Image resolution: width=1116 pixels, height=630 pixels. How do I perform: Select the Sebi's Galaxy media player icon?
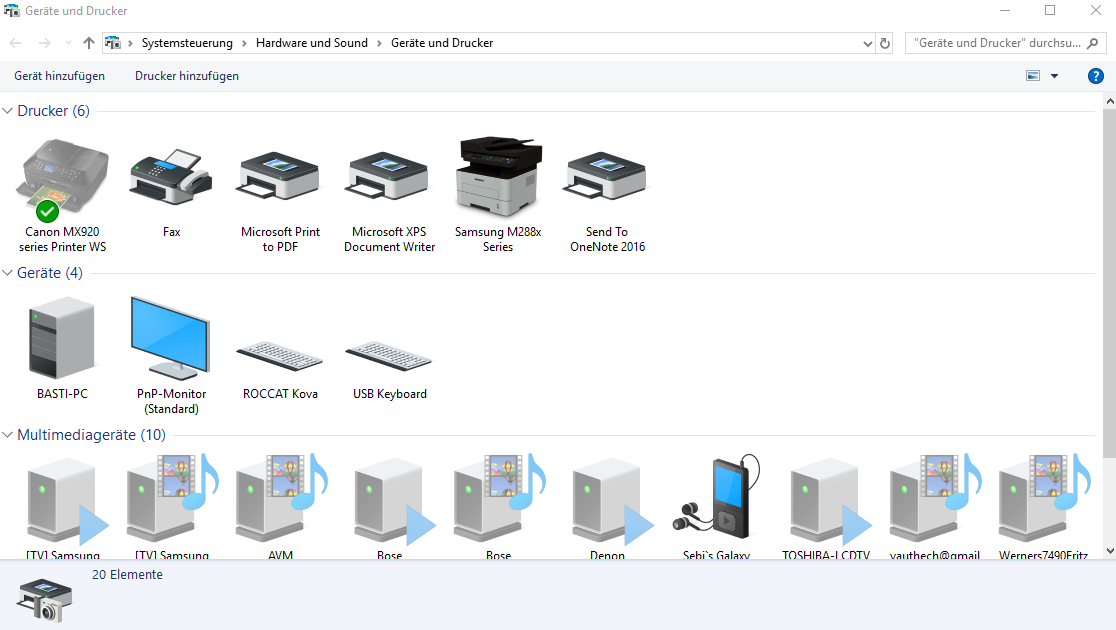click(717, 498)
